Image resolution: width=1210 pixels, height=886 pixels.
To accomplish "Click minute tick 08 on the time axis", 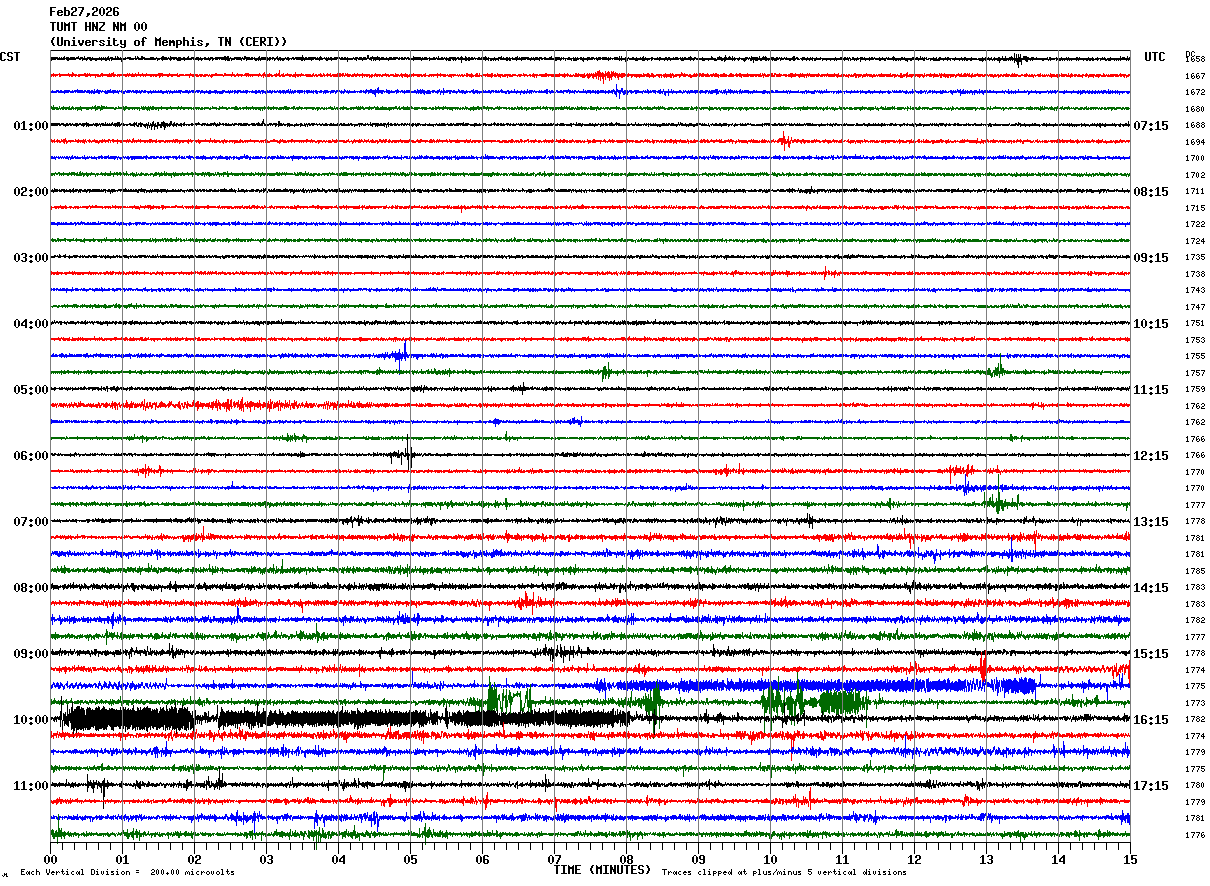I will click(x=626, y=859).
